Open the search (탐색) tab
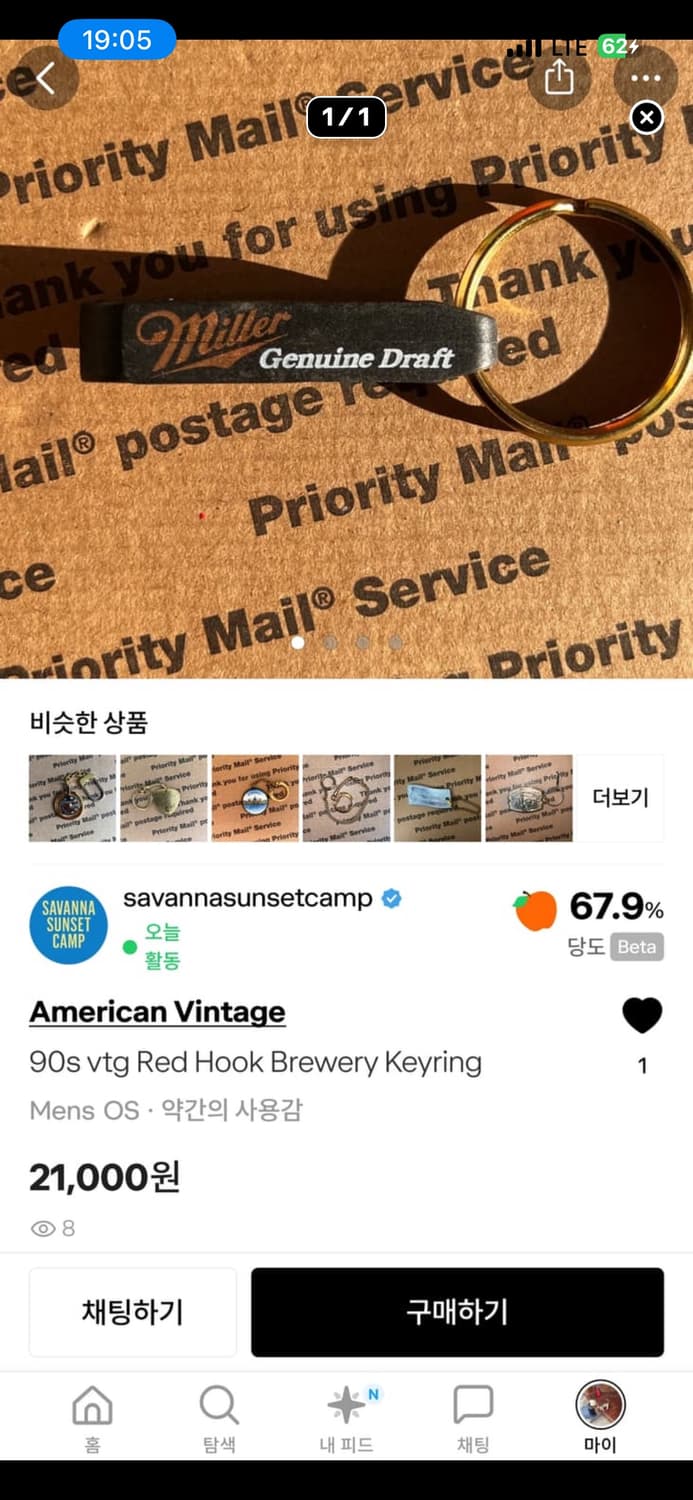Image resolution: width=693 pixels, height=1500 pixels. [219, 1417]
